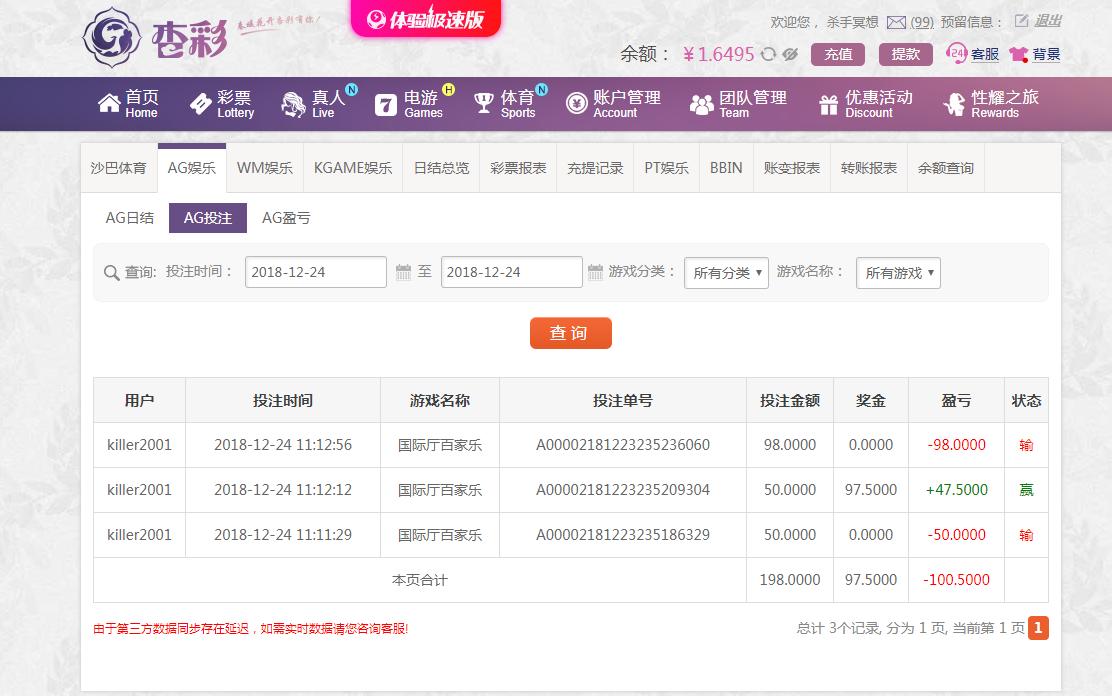
Task: Click the end date input field
Action: pos(511,272)
